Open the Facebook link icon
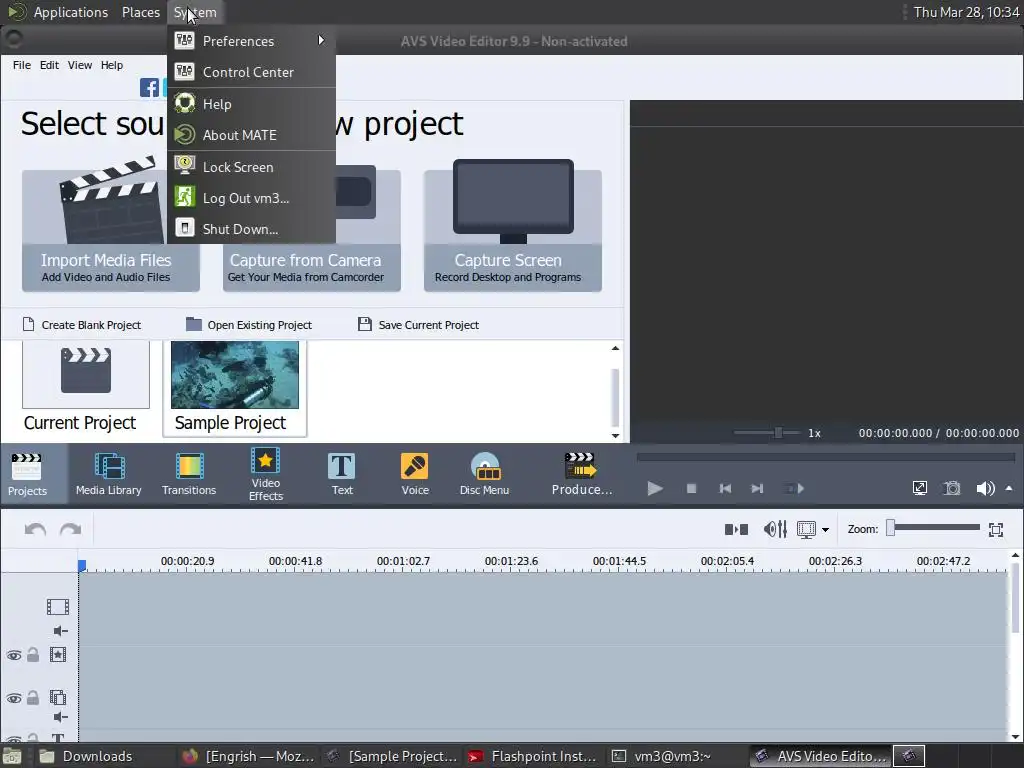1024x768 pixels. pyautogui.click(x=149, y=87)
